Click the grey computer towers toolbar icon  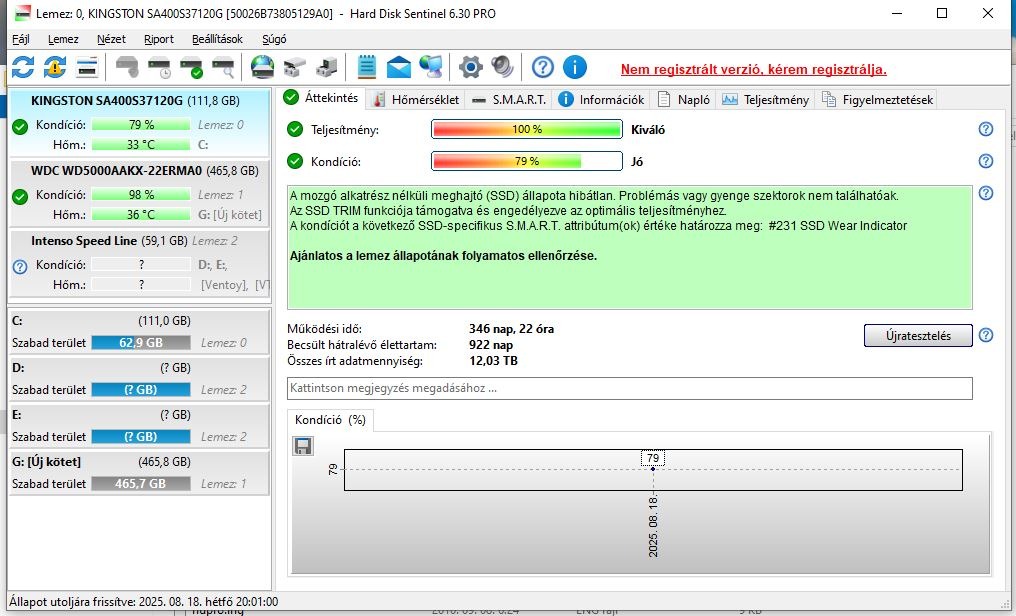pyautogui.click(x=326, y=67)
